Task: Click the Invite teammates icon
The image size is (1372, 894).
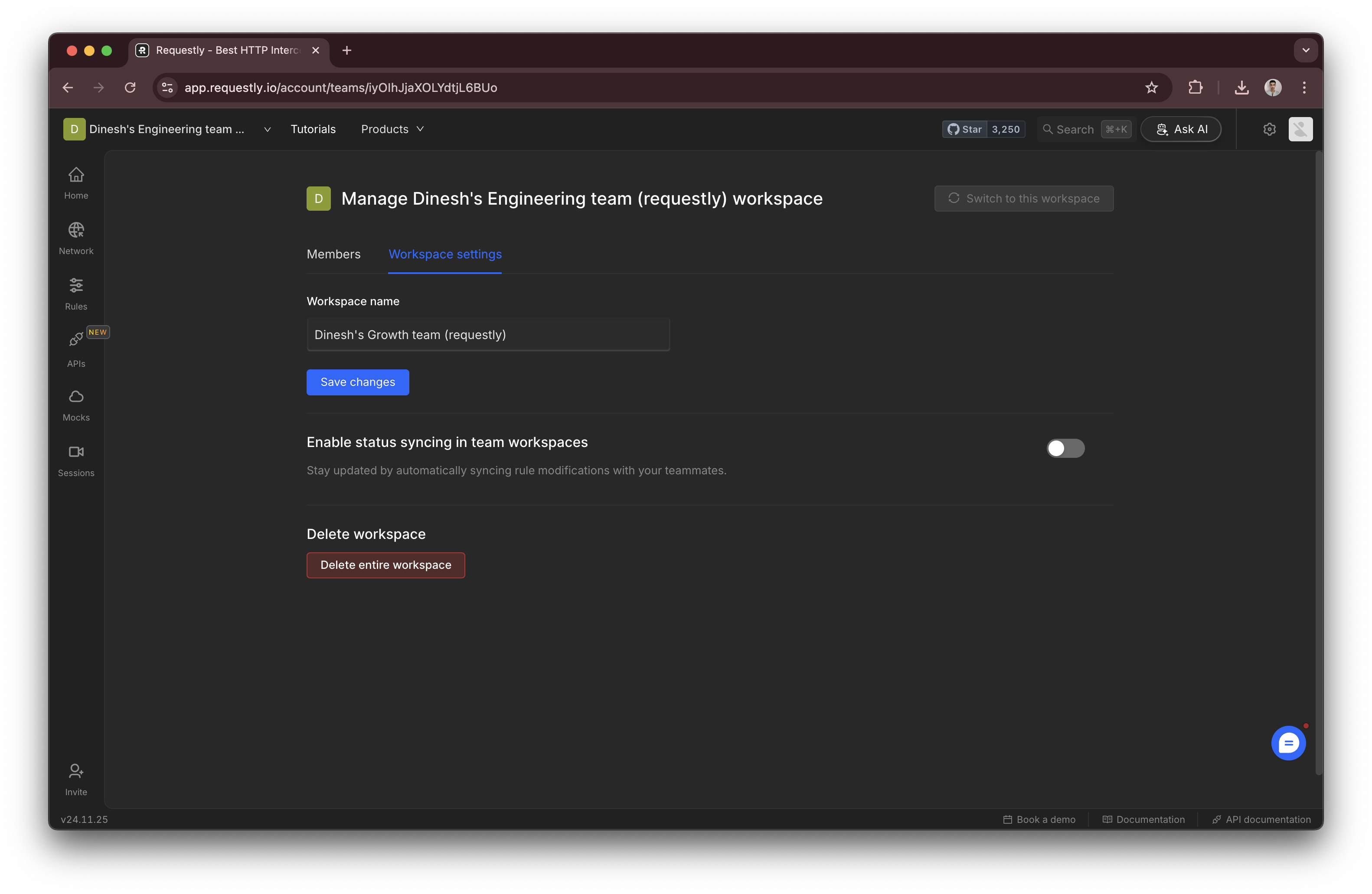Action: coord(76,779)
